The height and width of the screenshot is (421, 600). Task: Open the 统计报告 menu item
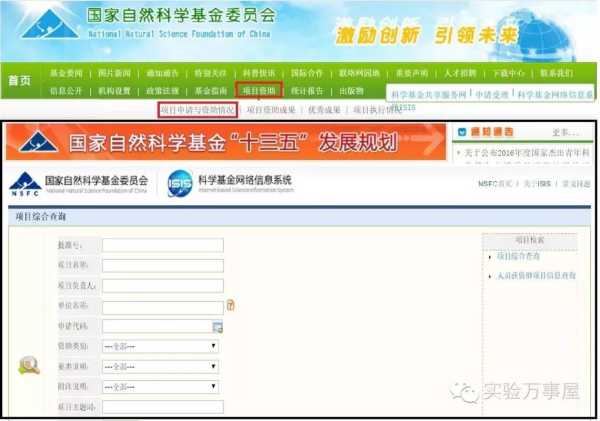coord(307,91)
